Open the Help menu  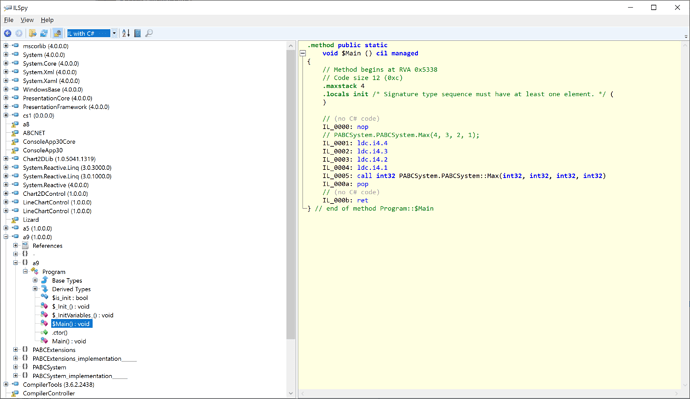click(47, 20)
